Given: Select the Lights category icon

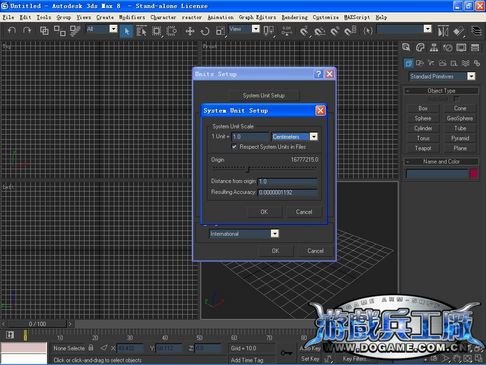Looking at the screenshot, I should pos(431,63).
